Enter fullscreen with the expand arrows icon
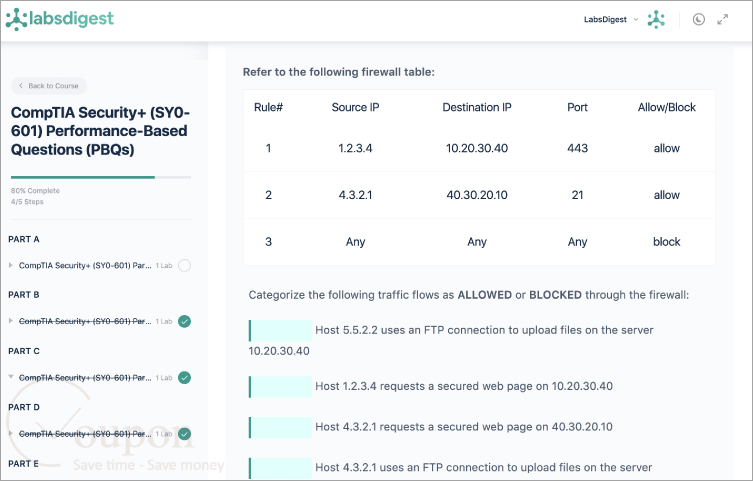This screenshot has height=481, width=753. pyautogui.click(x=723, y=19)
